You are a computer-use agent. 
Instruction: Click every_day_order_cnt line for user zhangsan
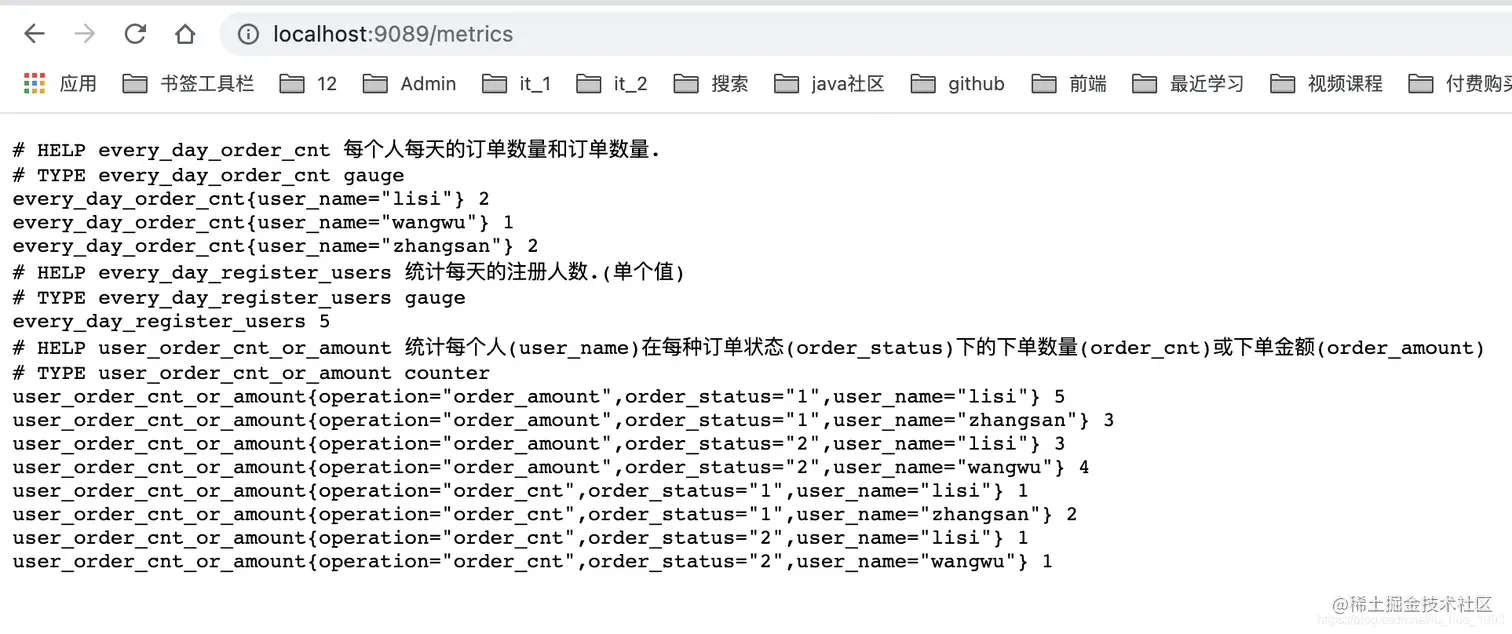(x=275, y=246)
